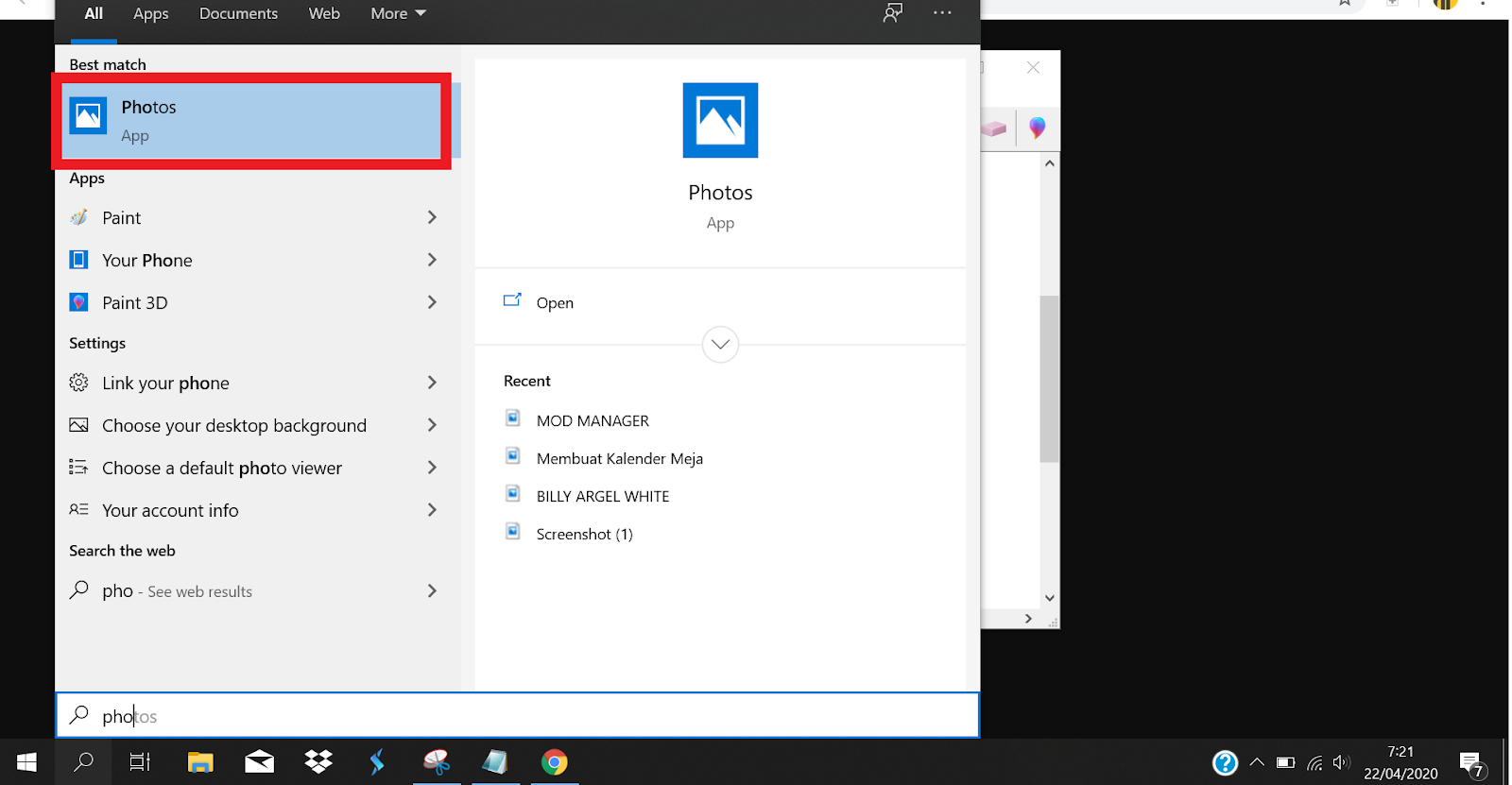Open the three-dots search options menu
The image size is (1512, 785).
coord(942,13)
